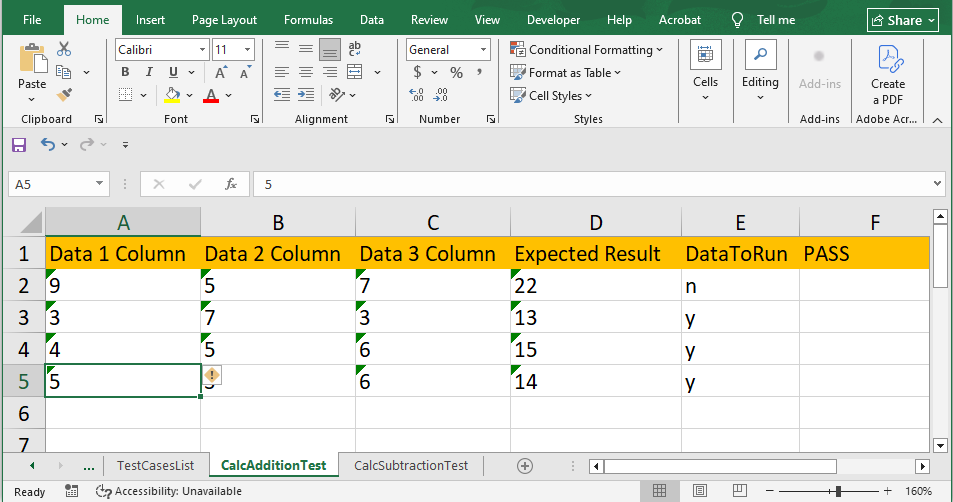Click the formula bar input
Image resolution: width=953 pixels, height=502 pixels.
[x=593, y=184]
